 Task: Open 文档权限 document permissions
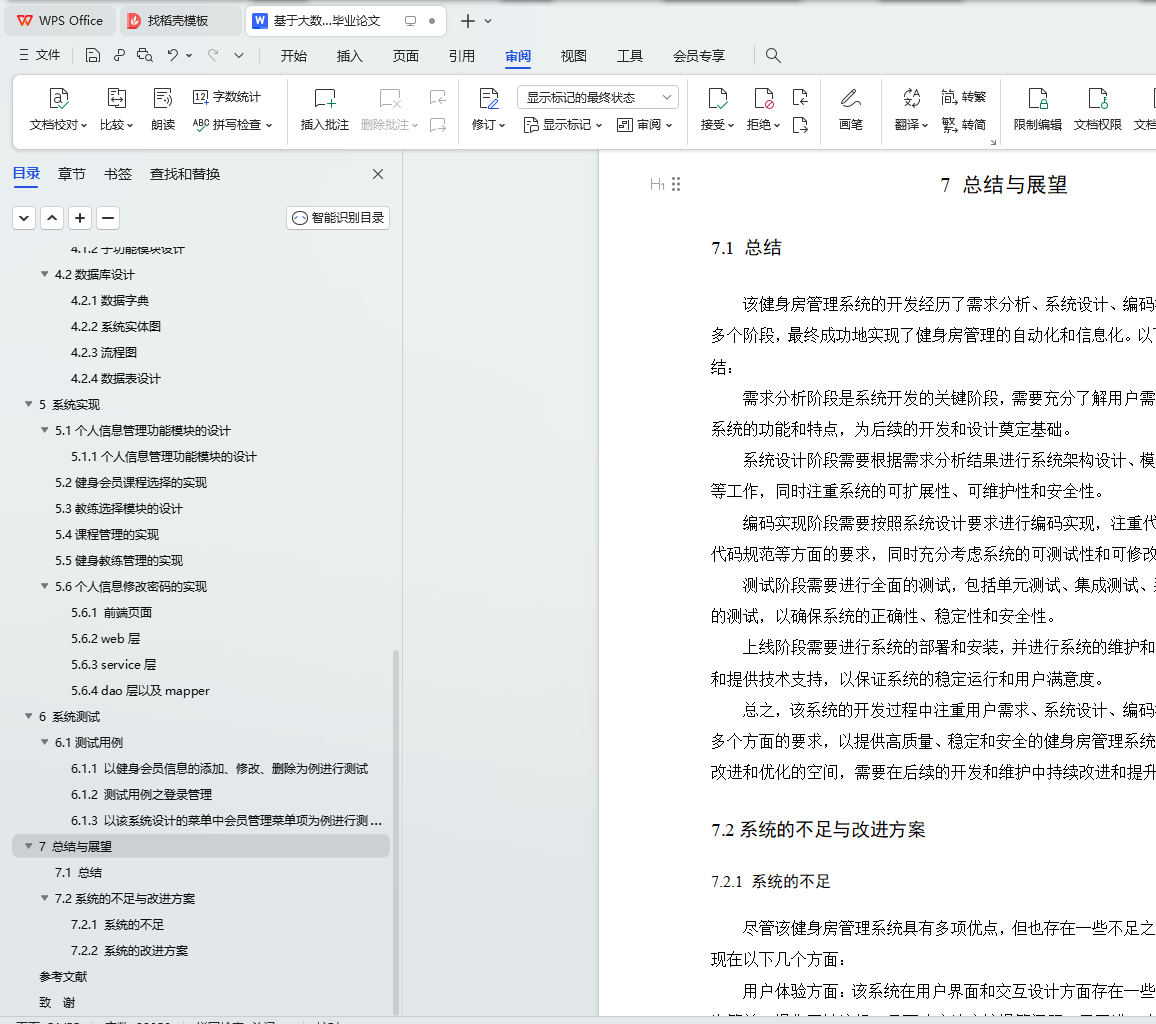[1098, 109]
